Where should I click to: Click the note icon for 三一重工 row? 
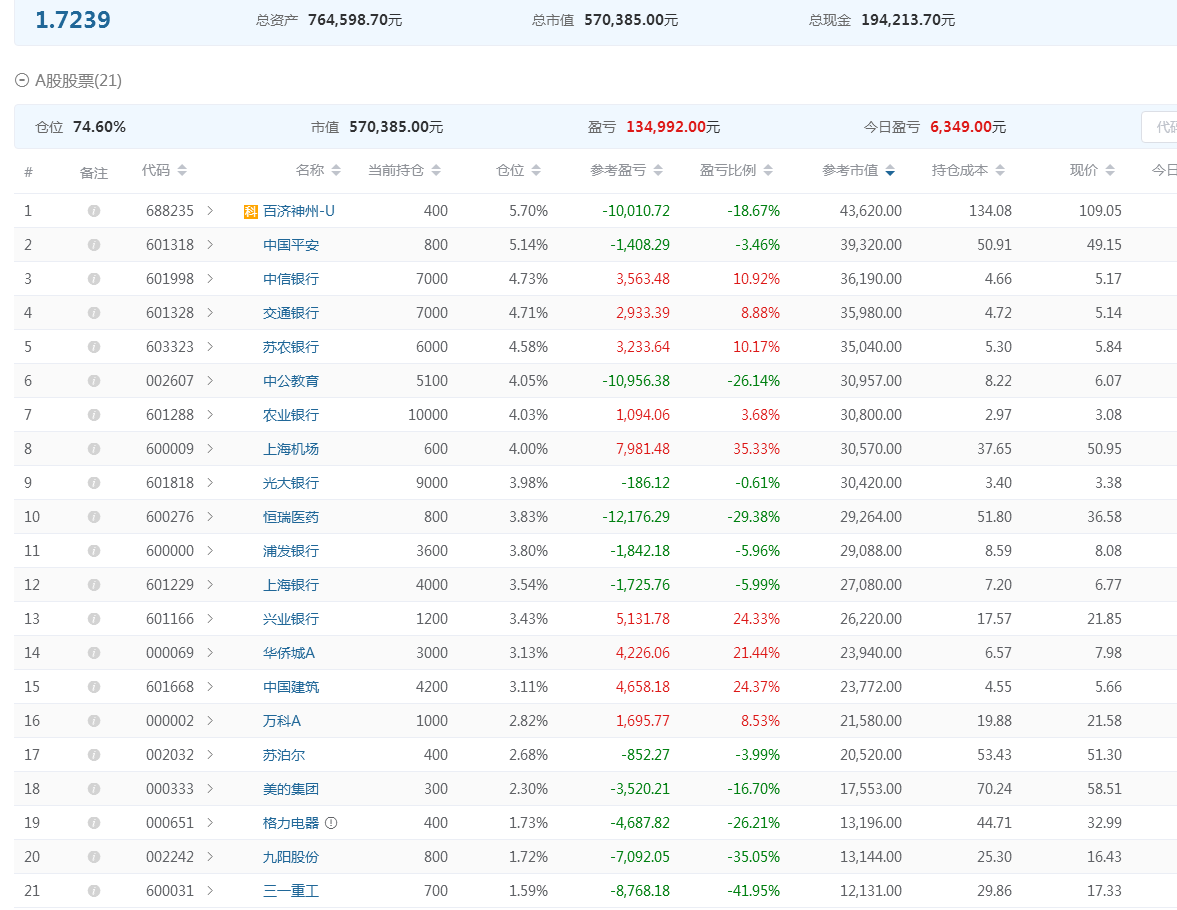pyautogui.click(x=94, y=891)
